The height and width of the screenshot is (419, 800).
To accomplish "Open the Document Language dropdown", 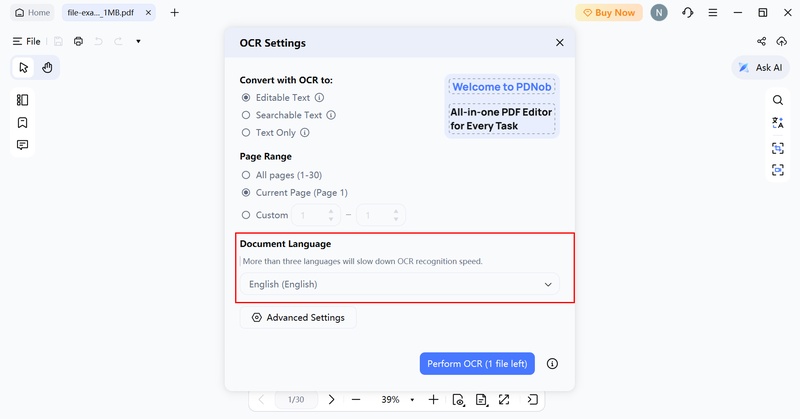I will click(399, 284).
